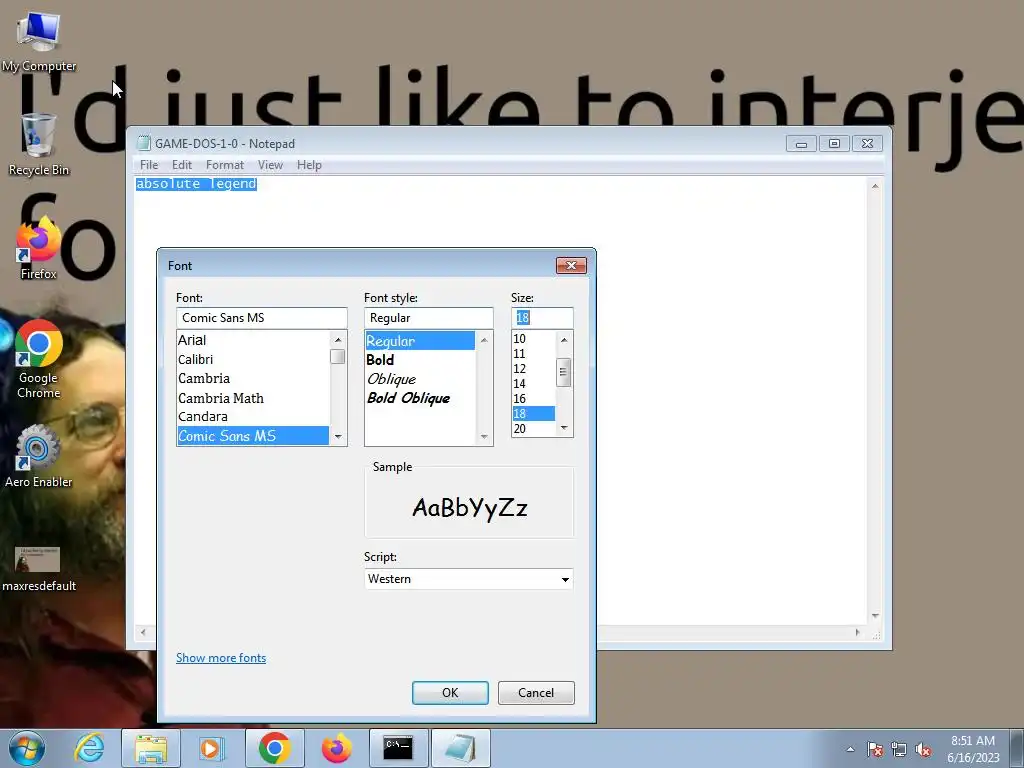Image resolution: width=1024 pixels, height=768 pixels.
Task: Open the View menu in Notepad
Action: click(x=270, y=165)
